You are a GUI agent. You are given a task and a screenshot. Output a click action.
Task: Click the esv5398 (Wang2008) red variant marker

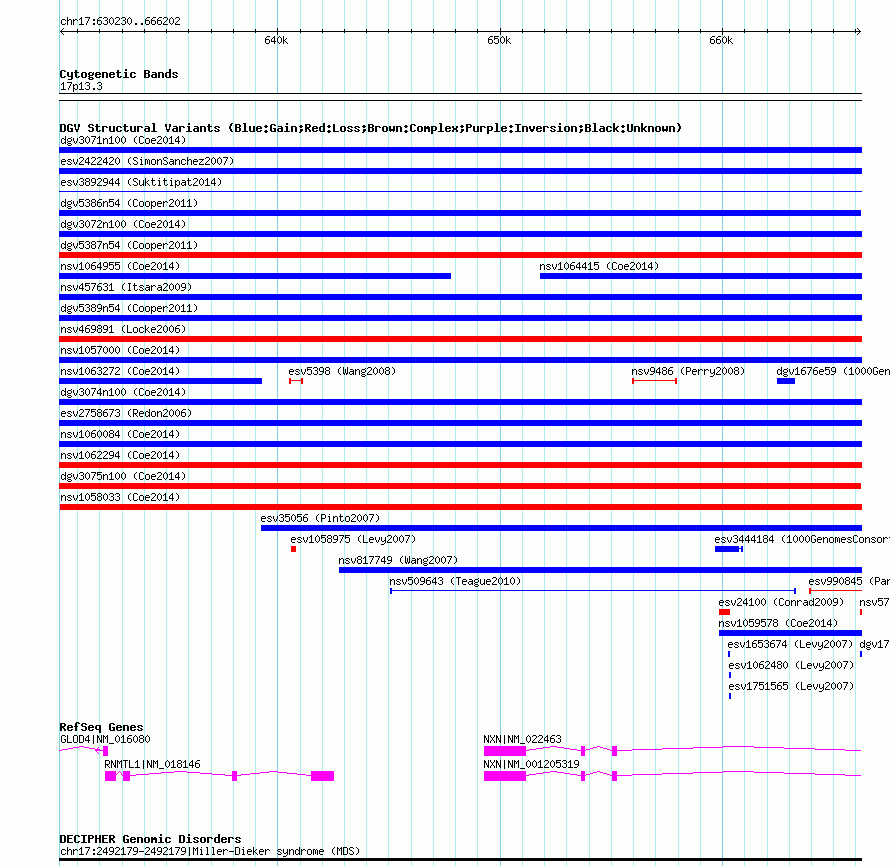[x=296, y=381]
